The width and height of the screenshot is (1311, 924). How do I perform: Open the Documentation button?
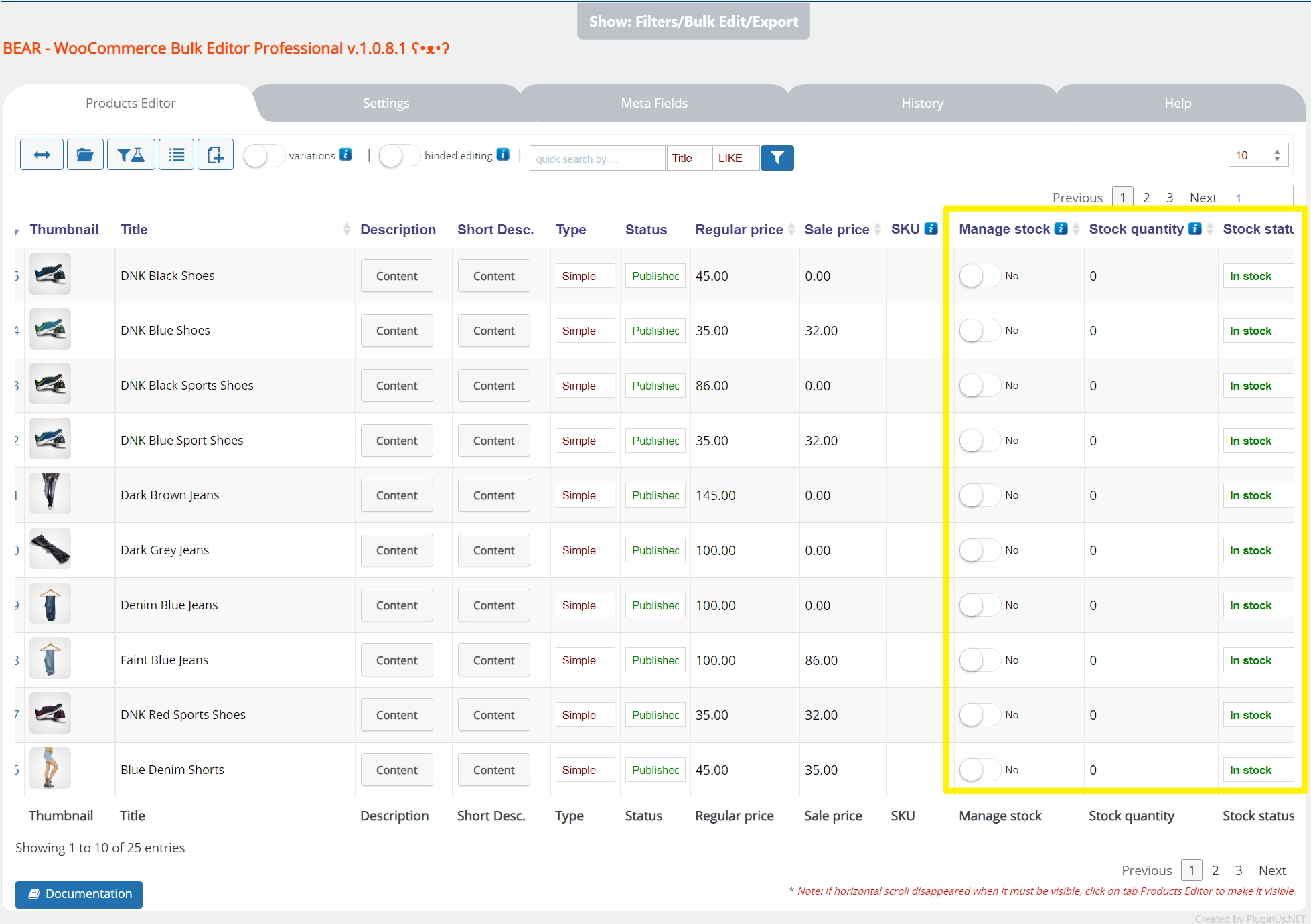[79, 894]
